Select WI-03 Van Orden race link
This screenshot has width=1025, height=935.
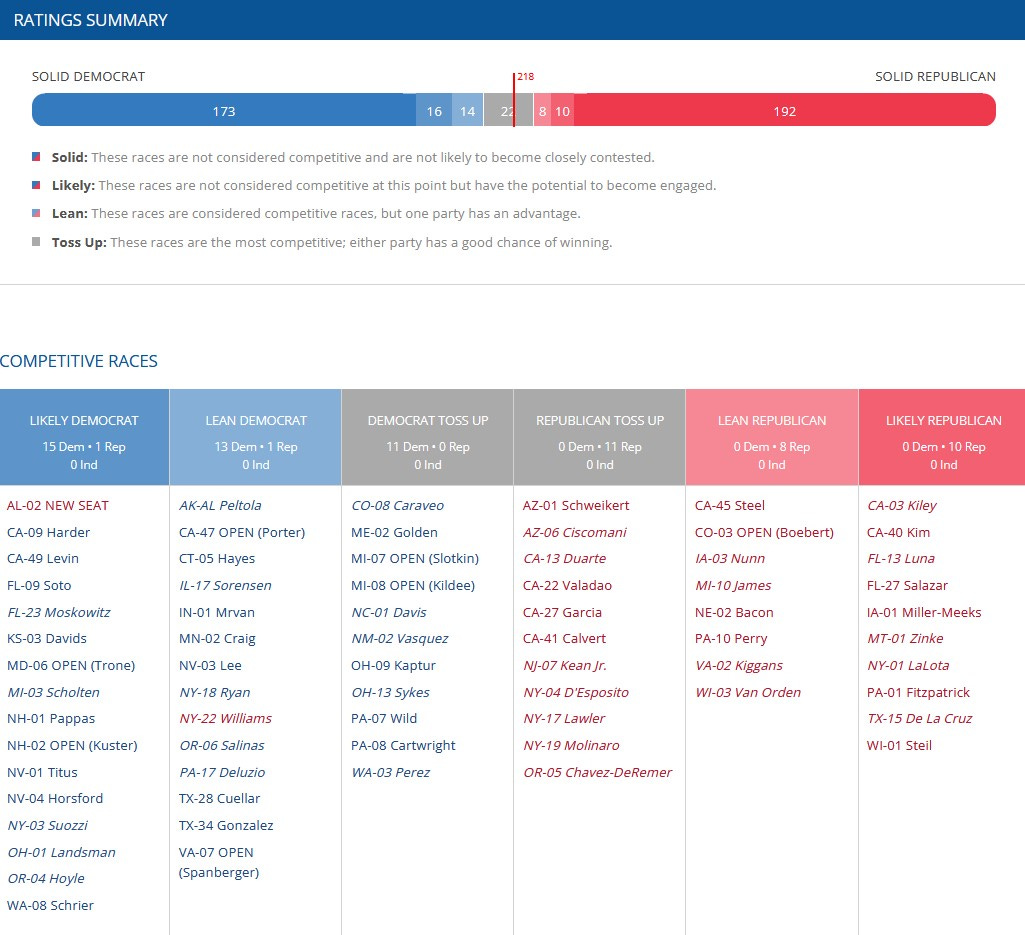748,692
